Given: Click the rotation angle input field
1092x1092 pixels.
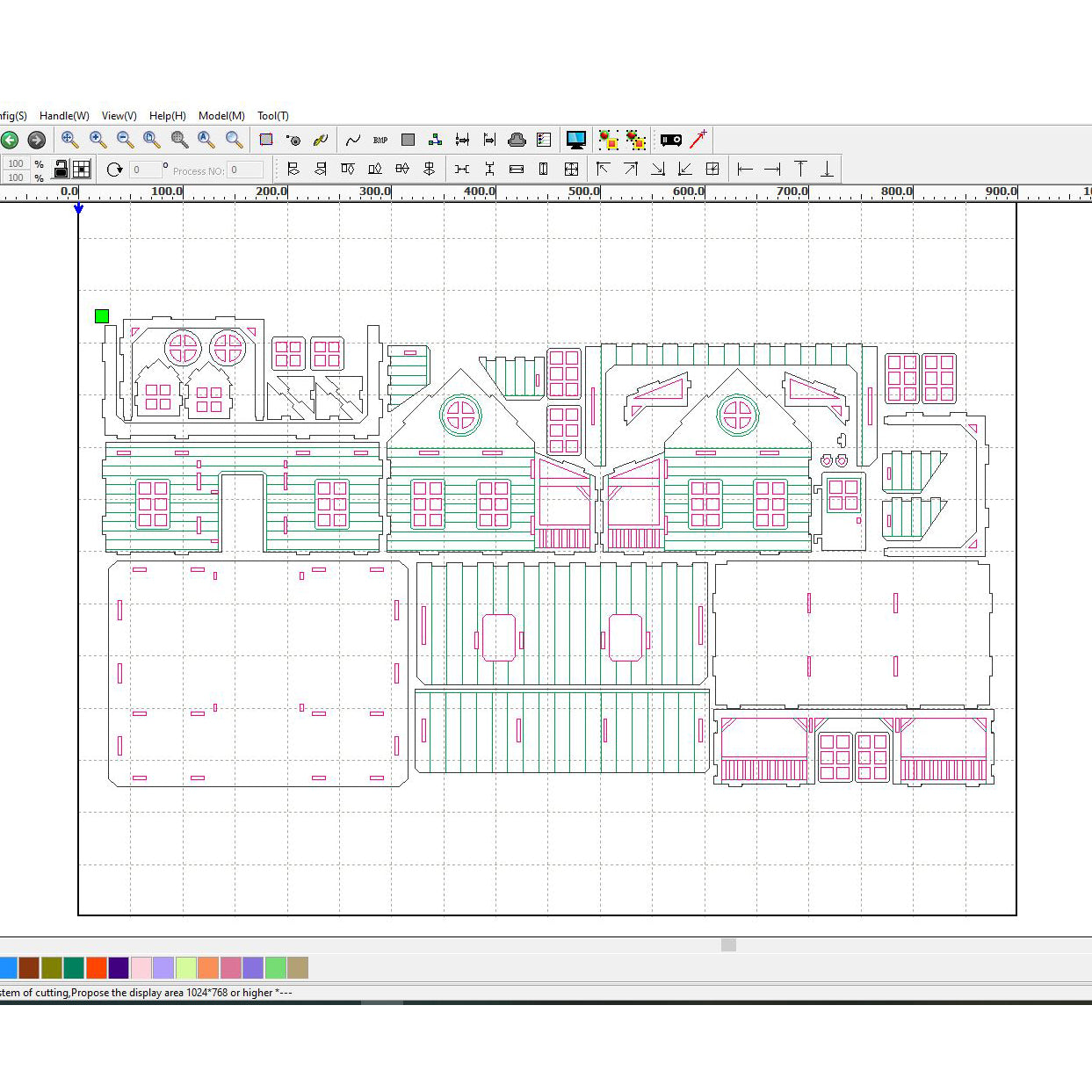Looking at the screenshot, I should pyautogui.click(x=146, y=170).
